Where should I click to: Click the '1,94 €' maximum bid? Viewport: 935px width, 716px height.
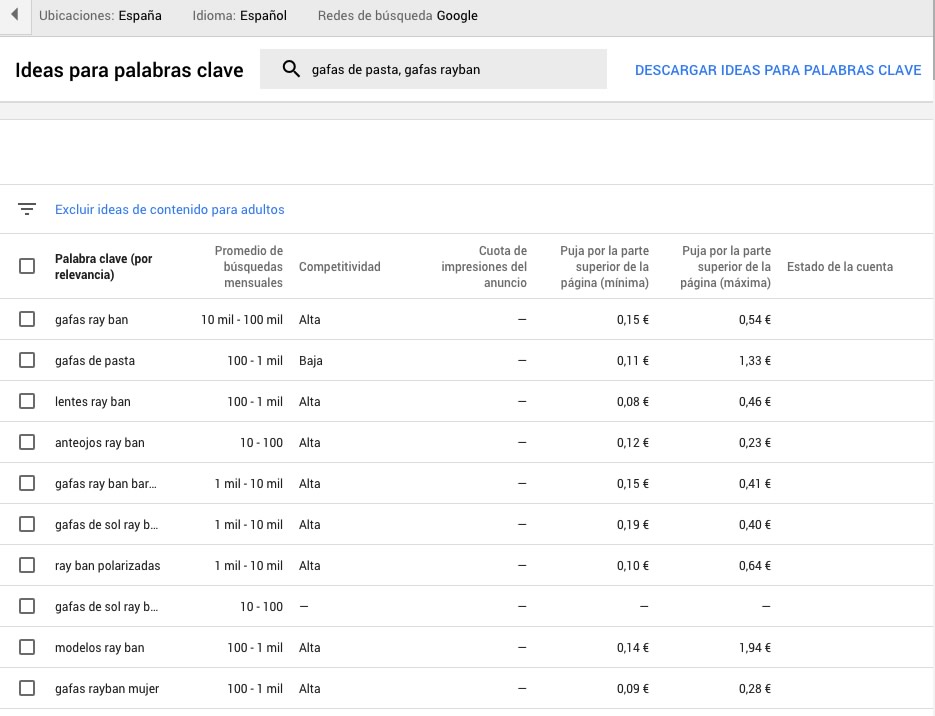click(x=754, y=647)
